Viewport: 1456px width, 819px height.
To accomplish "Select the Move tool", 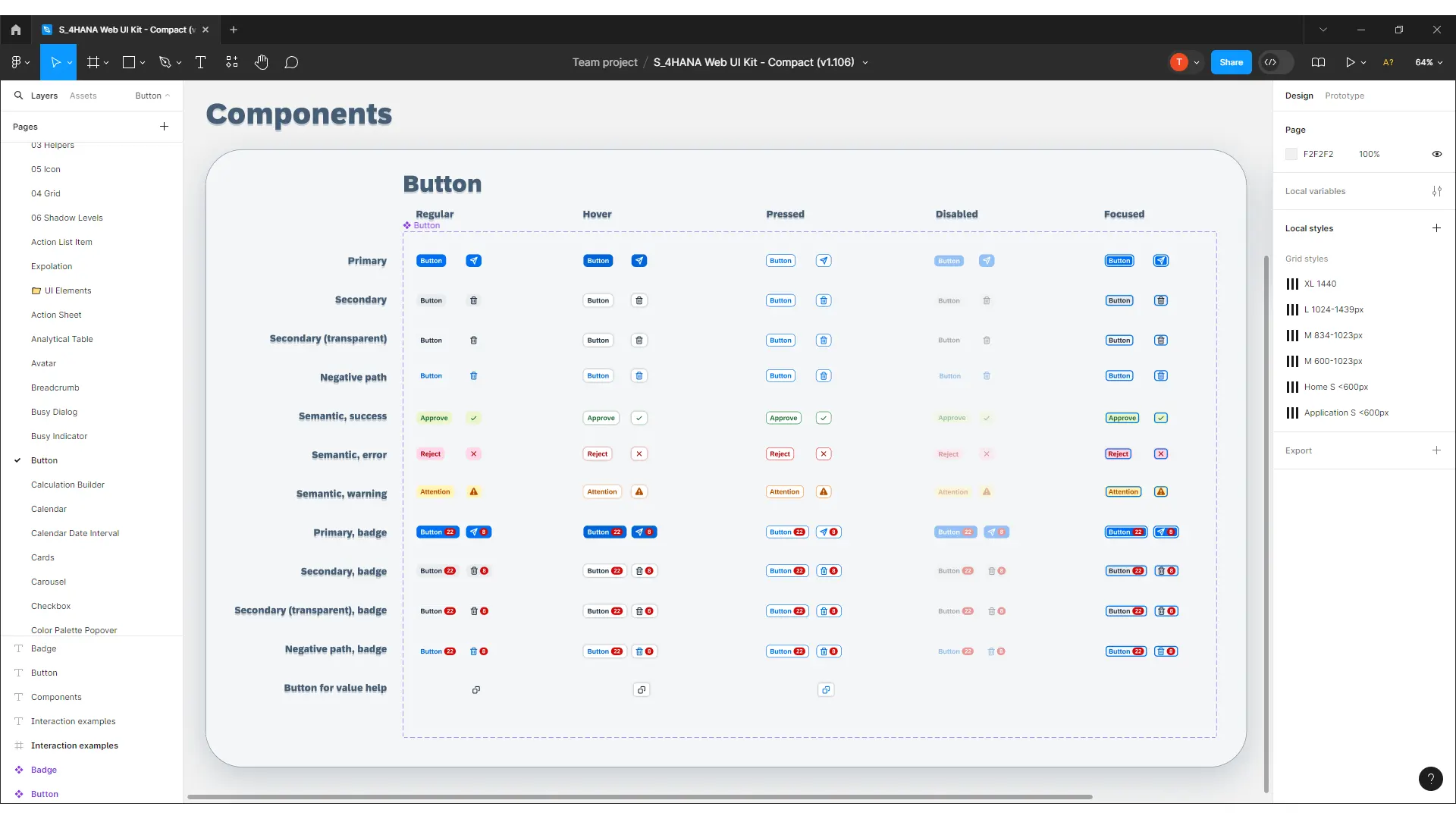I will coord(55,62).
